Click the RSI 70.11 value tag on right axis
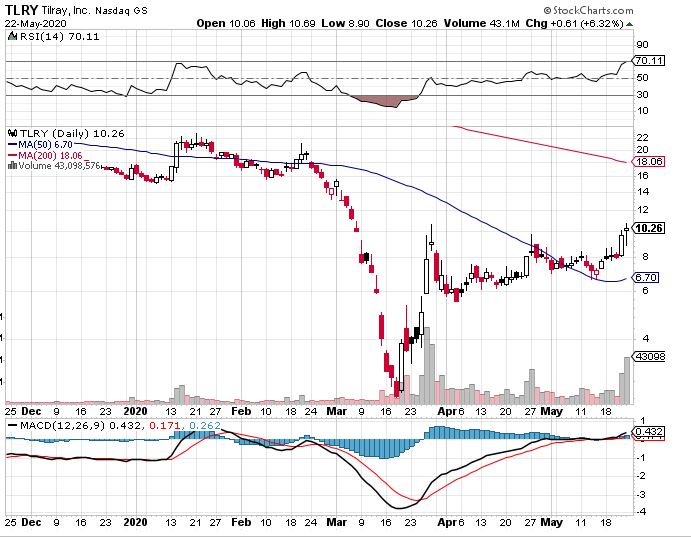The height and width of the screenshot is (537, 691). point(648,61)
